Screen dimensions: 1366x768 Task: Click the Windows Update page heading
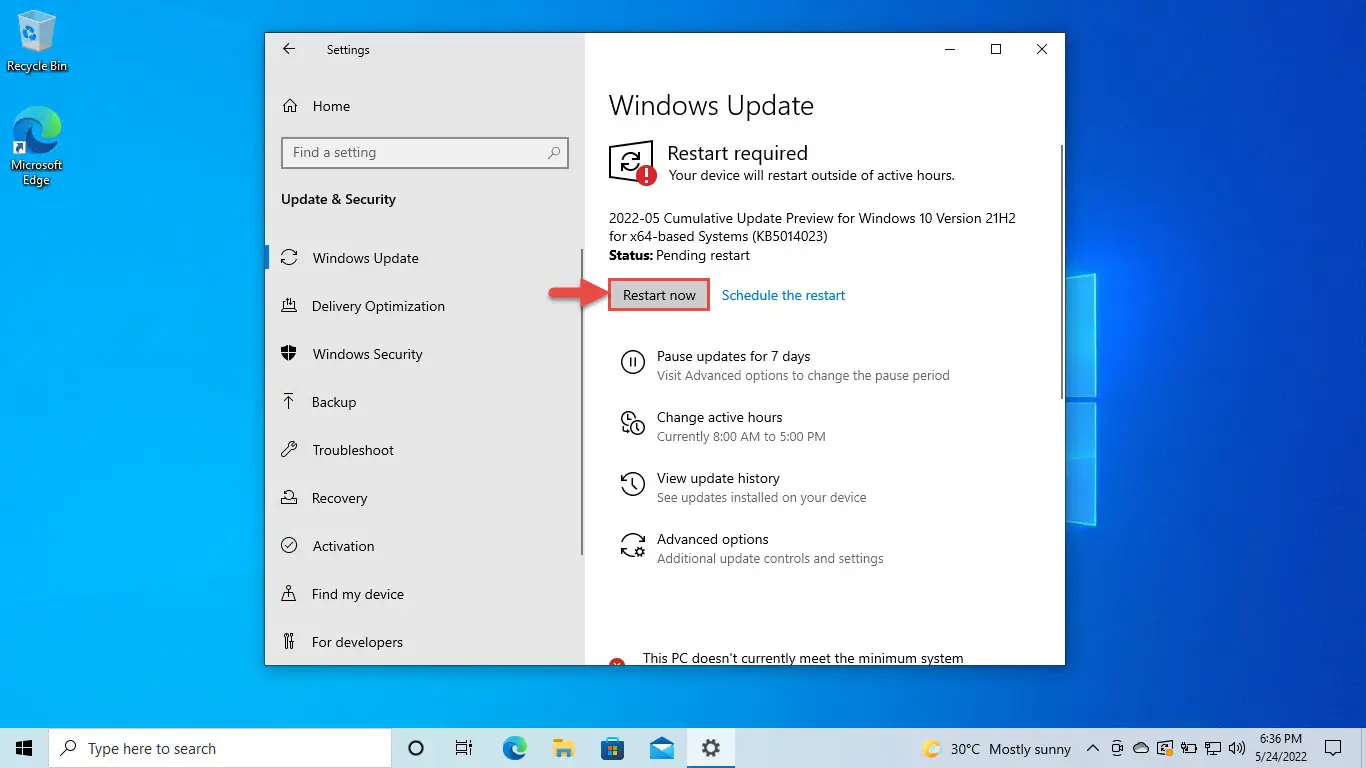(711, 106)
